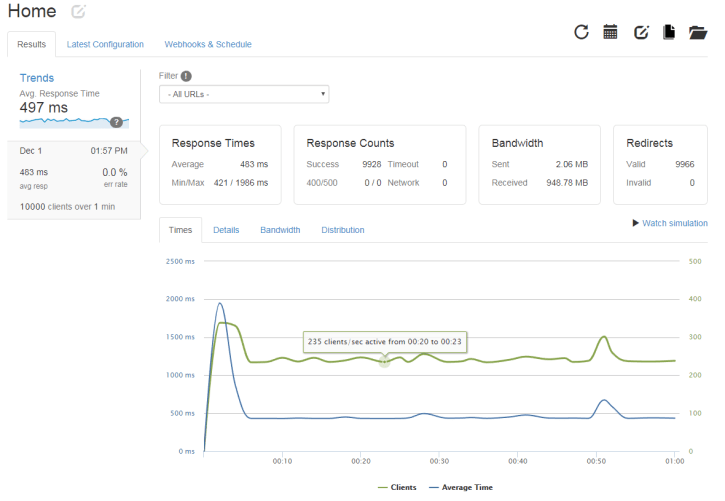
Task: Click the highlighted data point on Clients line
Action: 384,361
